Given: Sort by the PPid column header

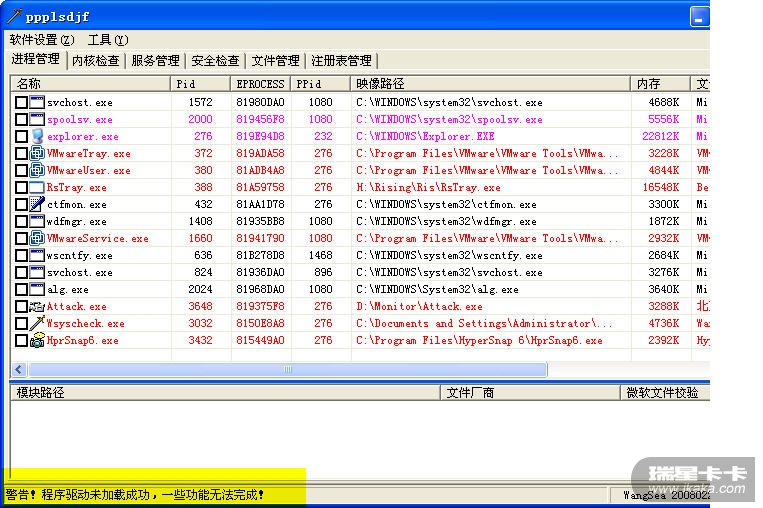Looking at the screenshot, I should pos(321,84).
